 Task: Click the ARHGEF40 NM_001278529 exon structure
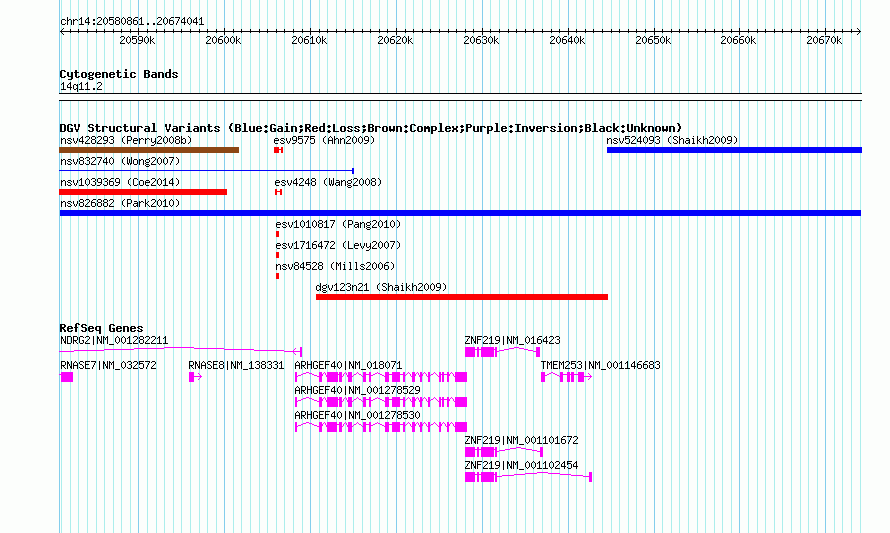[381, 402]
